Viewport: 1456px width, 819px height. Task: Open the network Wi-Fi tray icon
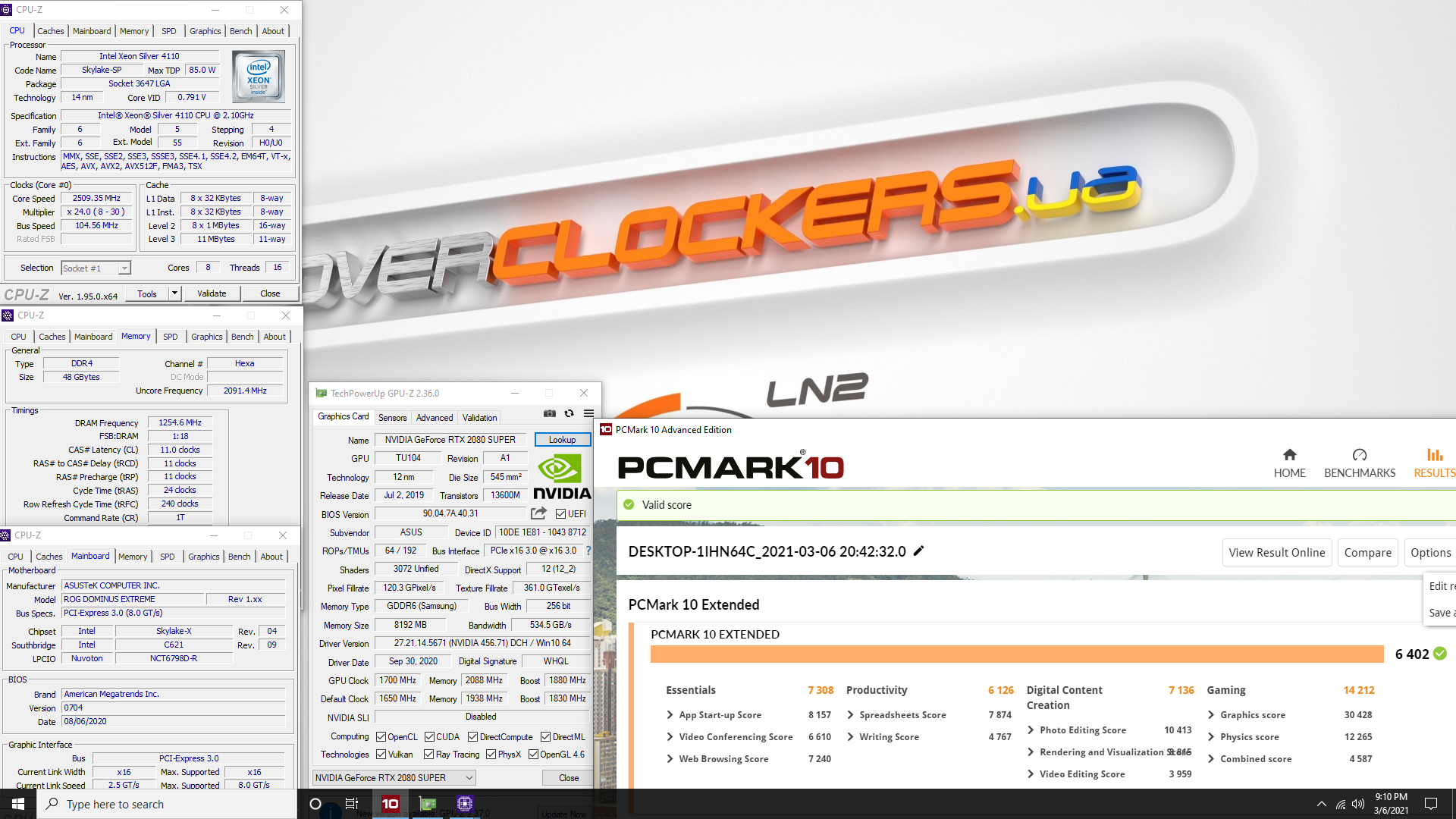click(1340, 804)
